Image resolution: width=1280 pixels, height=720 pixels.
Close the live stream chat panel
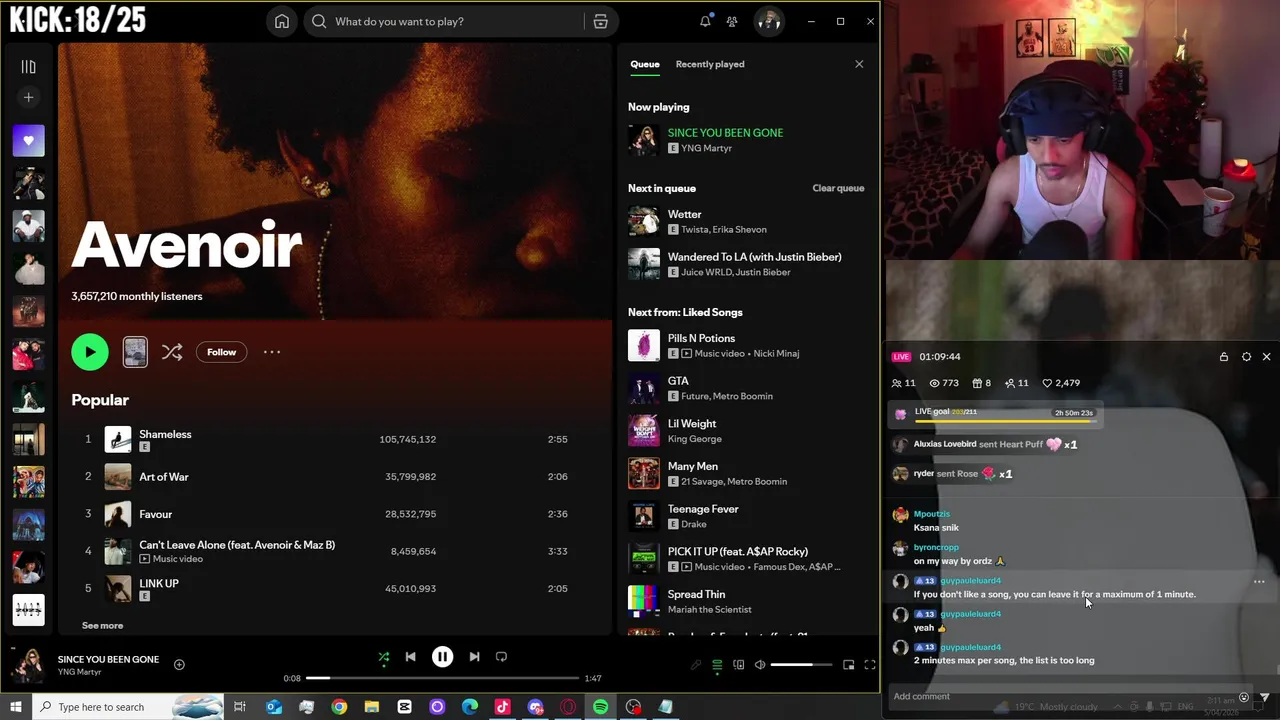click(x=1266, y=357)
